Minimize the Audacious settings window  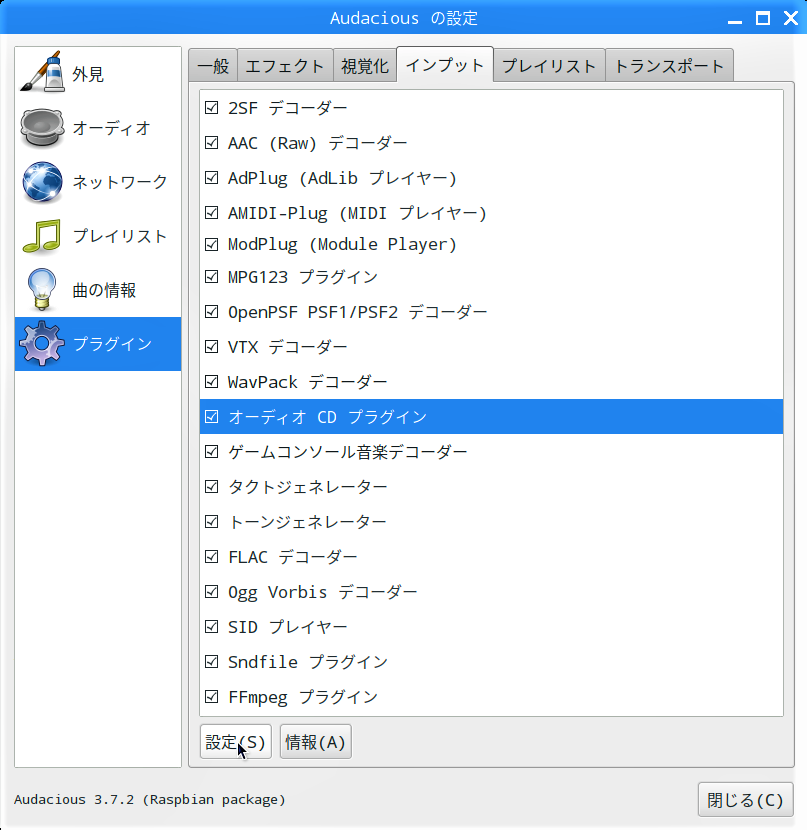(x=738, y=18)
